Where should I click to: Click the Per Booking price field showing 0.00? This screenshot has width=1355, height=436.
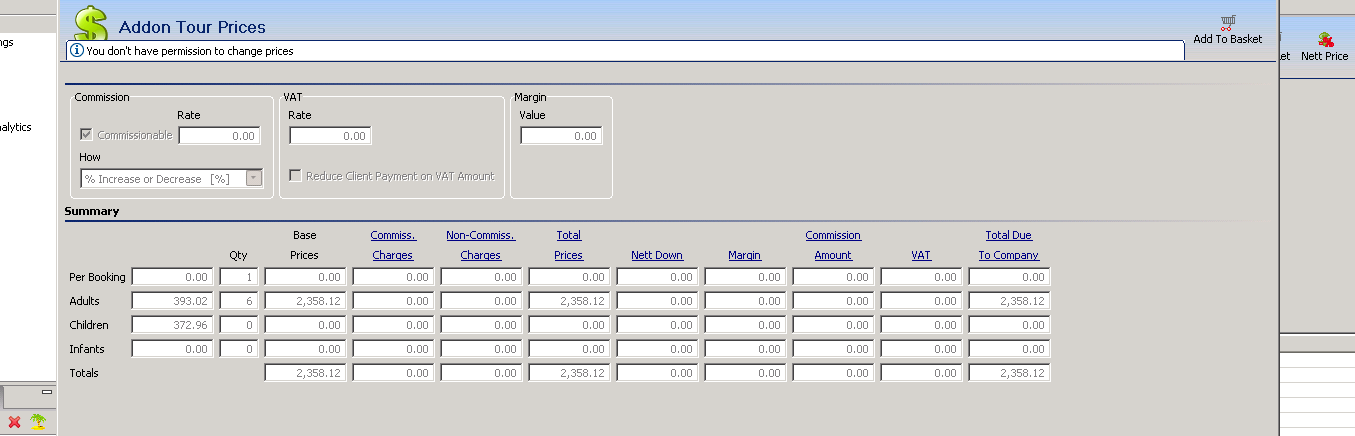(x=173, y=277)
